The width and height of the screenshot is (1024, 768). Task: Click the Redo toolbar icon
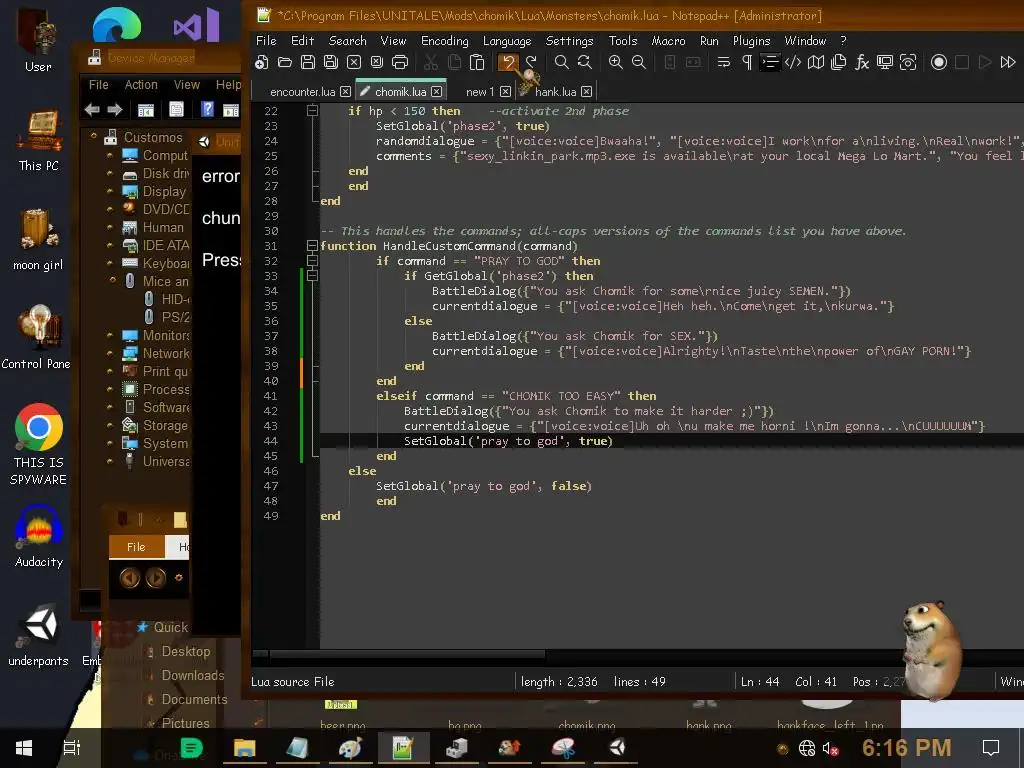(531, 62)
